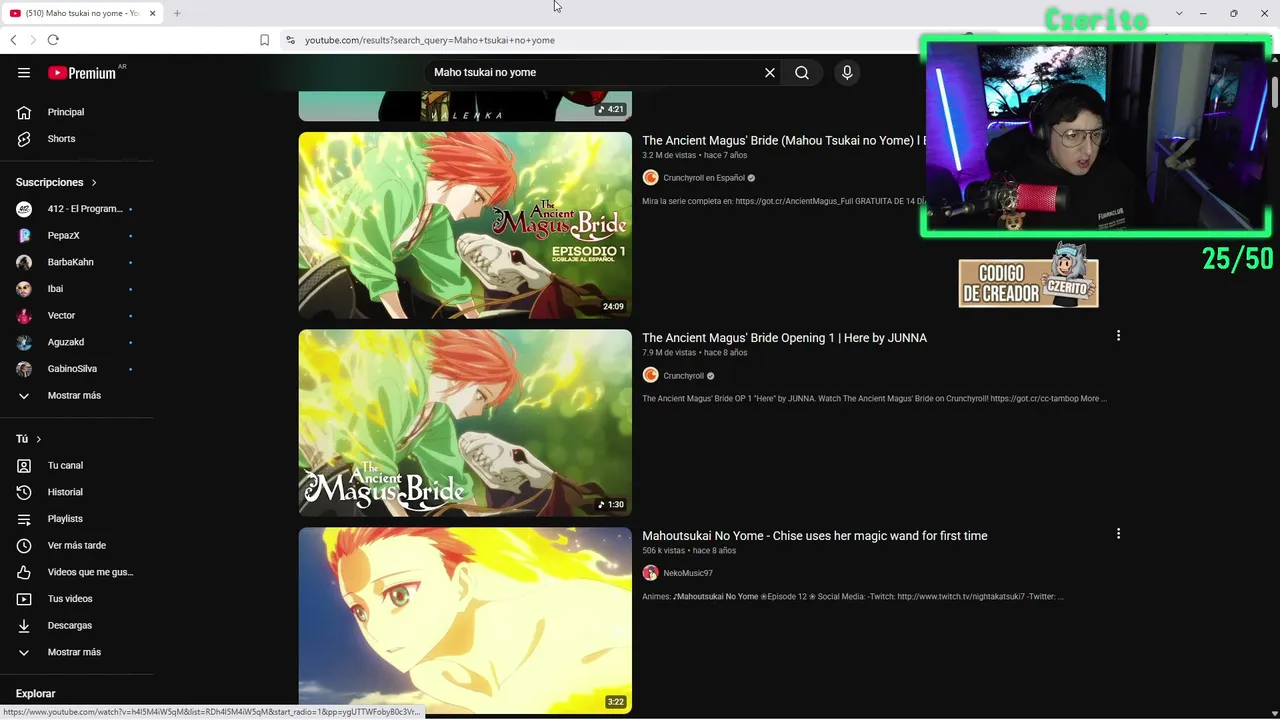Click the 3.2 M de vistas text
The image size is (1280, 720).
tap(669, 156)
